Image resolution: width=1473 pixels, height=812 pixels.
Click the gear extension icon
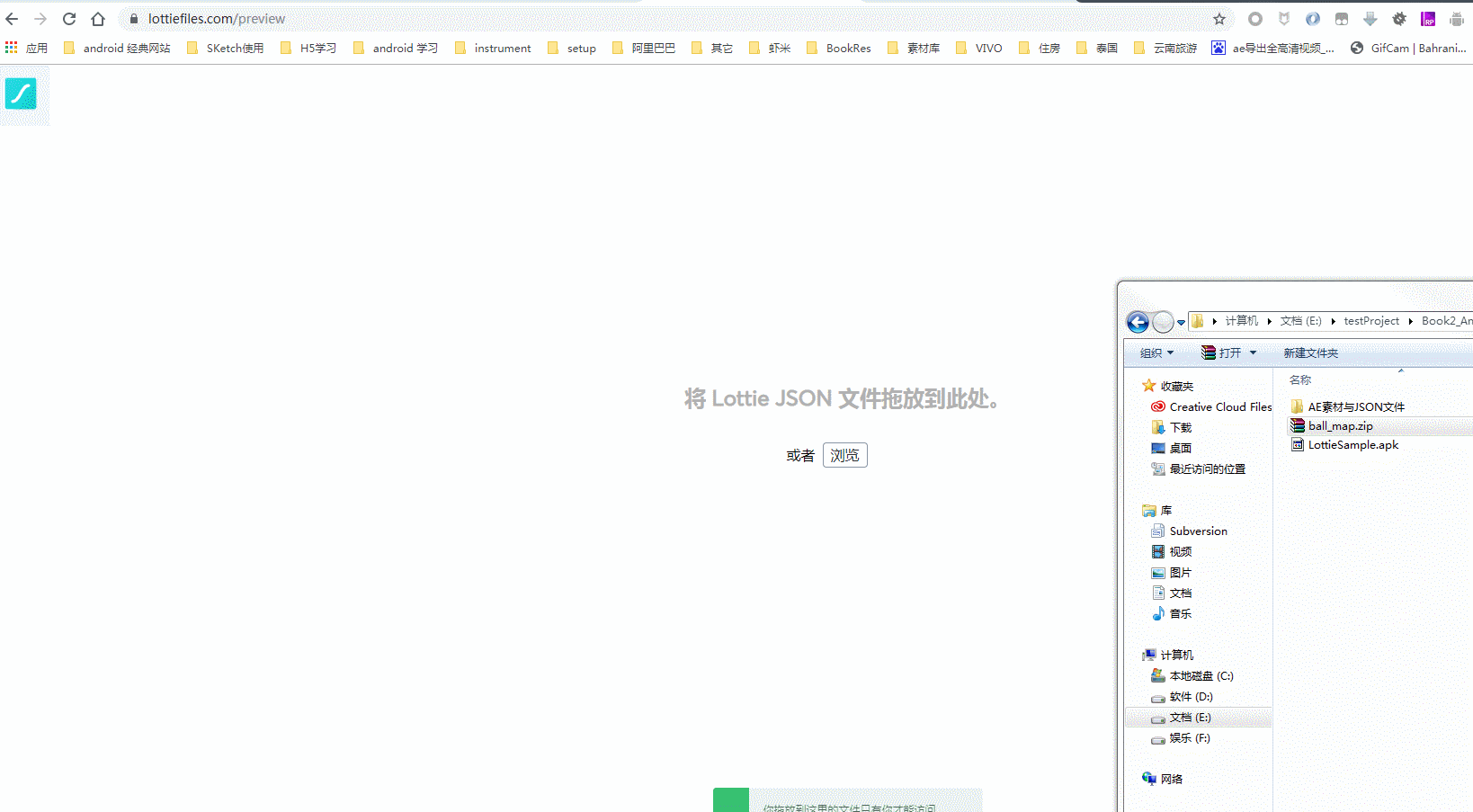[x=1399, y=19]
